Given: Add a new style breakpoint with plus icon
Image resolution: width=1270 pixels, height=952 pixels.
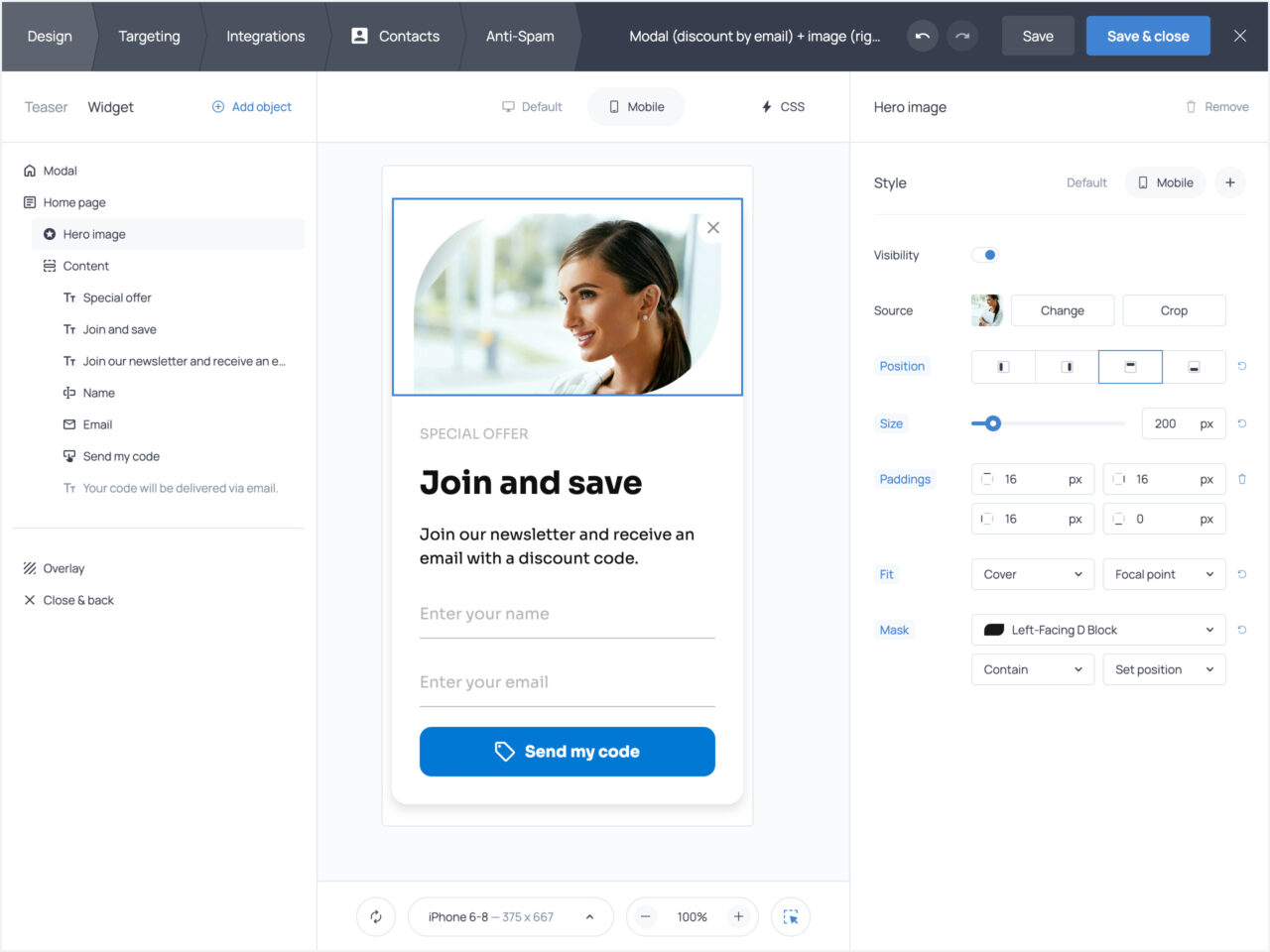Looking at the screenshot, I should pyautogui.click(x=1230, y=182).
